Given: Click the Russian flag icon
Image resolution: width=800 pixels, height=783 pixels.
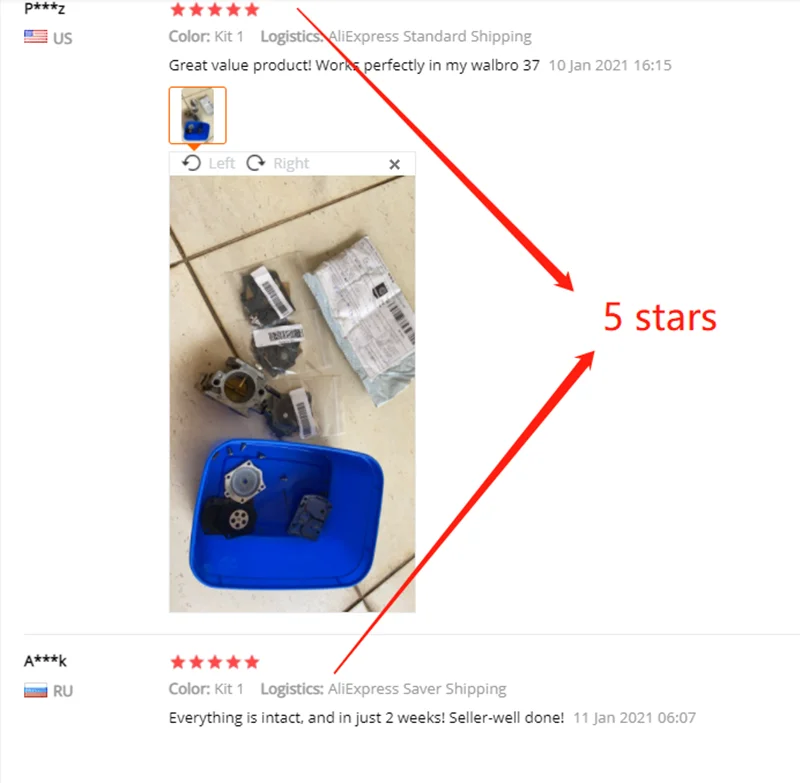Looking at the screenshot, I should click(36, 691).
